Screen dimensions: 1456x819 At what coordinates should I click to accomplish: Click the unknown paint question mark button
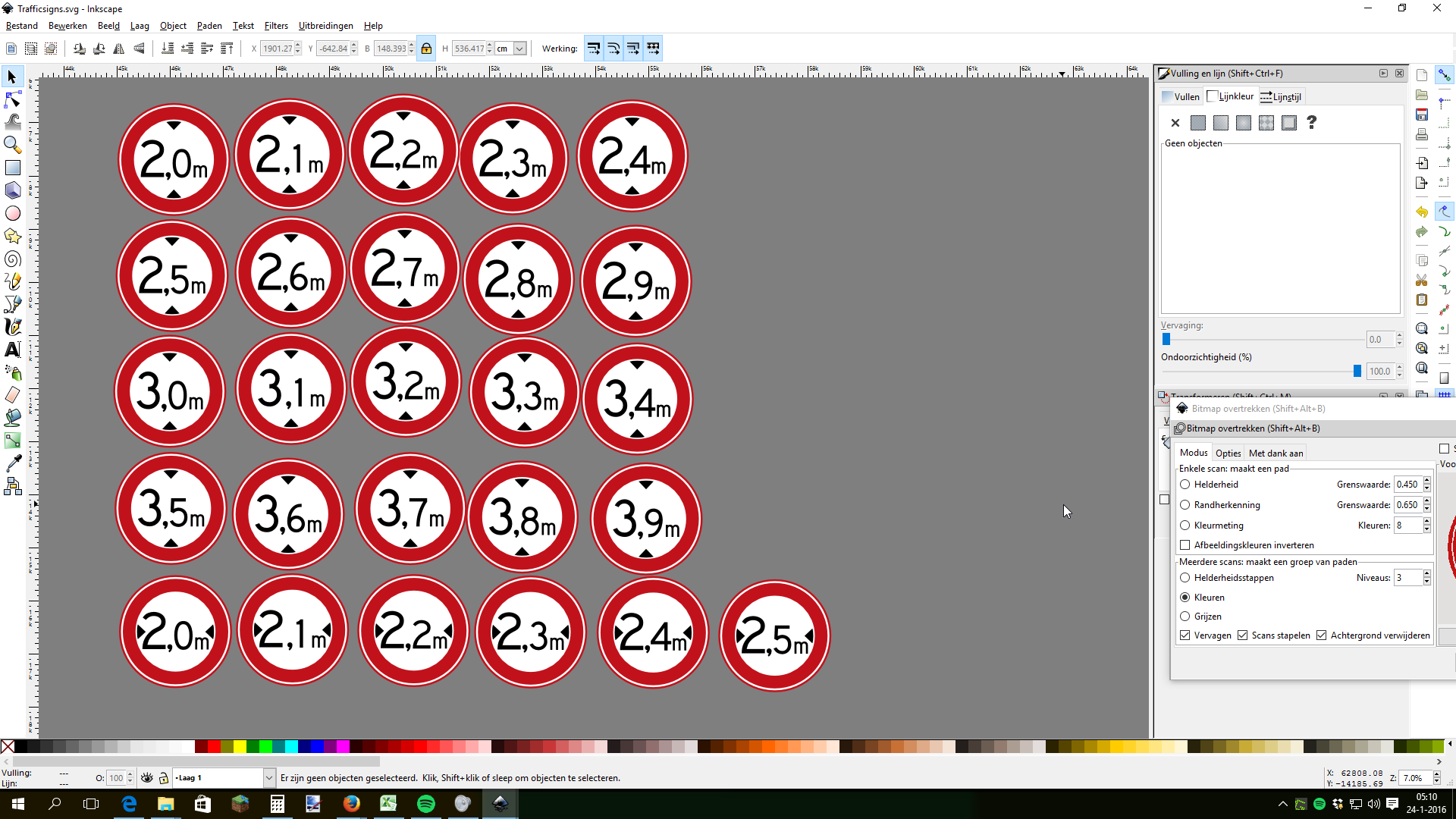coord(1312,123)
